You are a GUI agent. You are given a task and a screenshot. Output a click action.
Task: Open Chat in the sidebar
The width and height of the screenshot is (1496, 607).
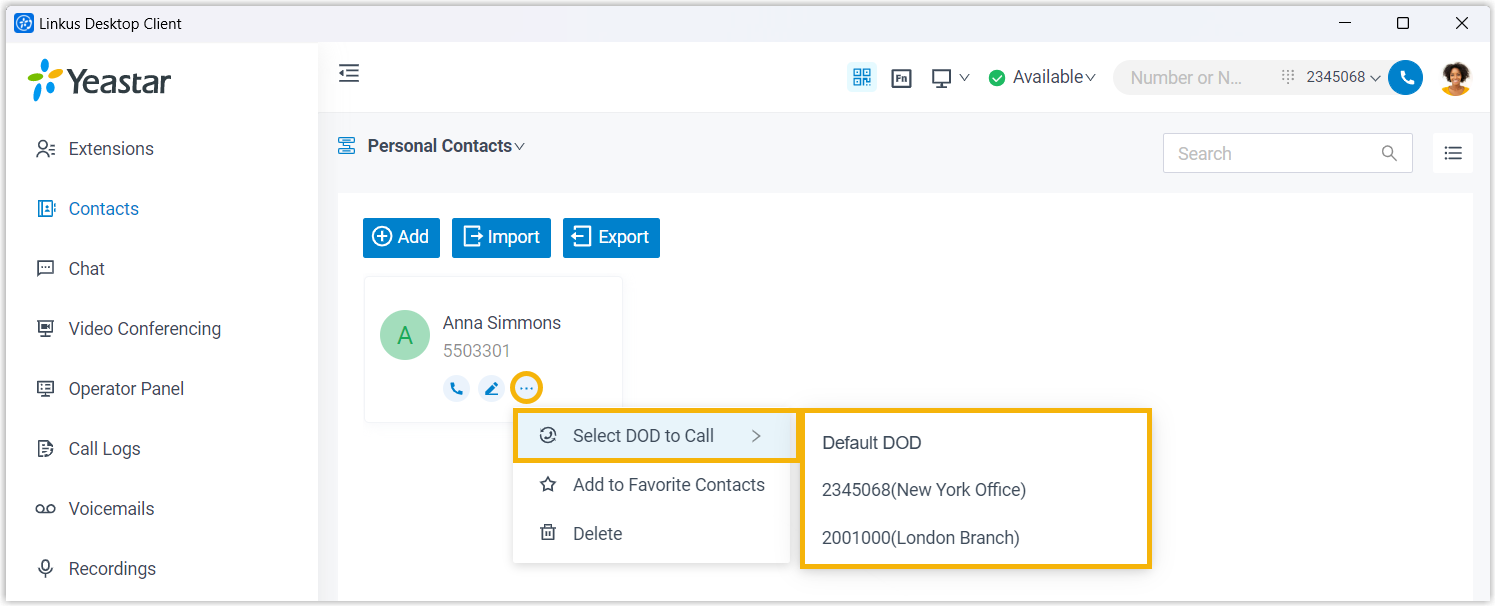[87, 269]
